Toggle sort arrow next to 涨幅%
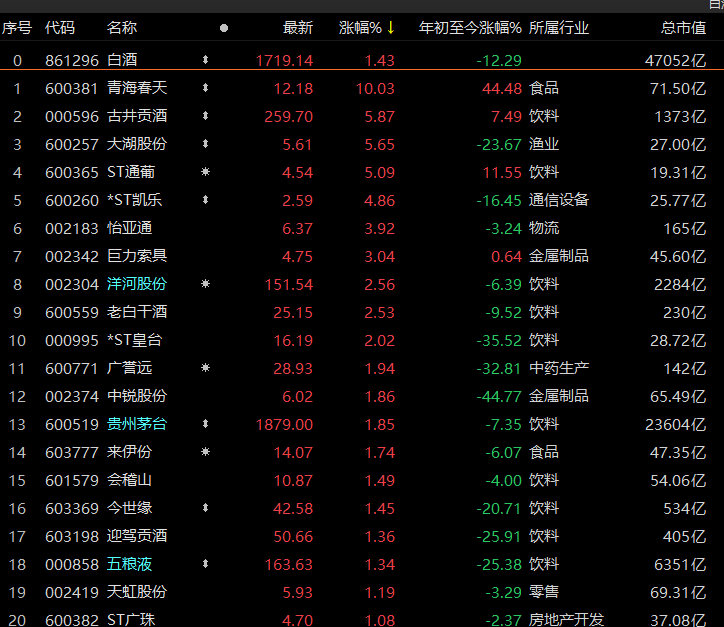This screenshot has height=627, width=724. coord(391,28)
